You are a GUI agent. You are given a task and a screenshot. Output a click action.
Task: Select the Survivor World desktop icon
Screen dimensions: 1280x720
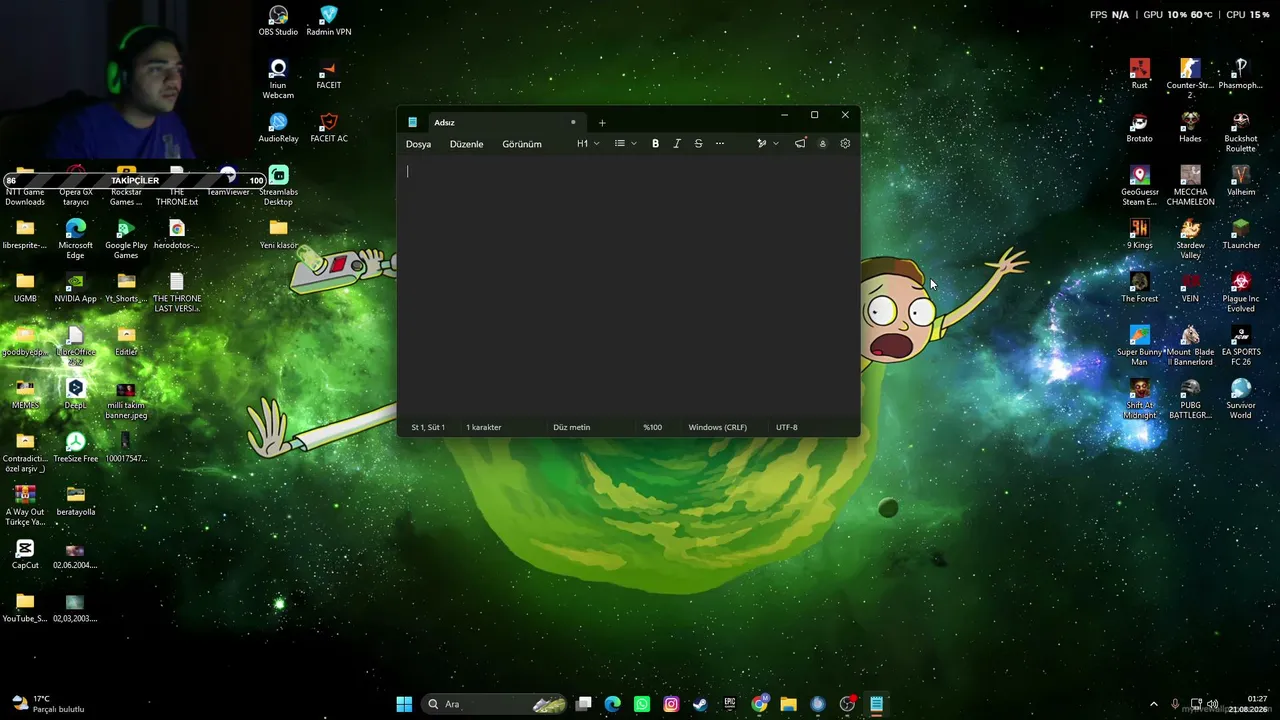(x=1241, y=400)
